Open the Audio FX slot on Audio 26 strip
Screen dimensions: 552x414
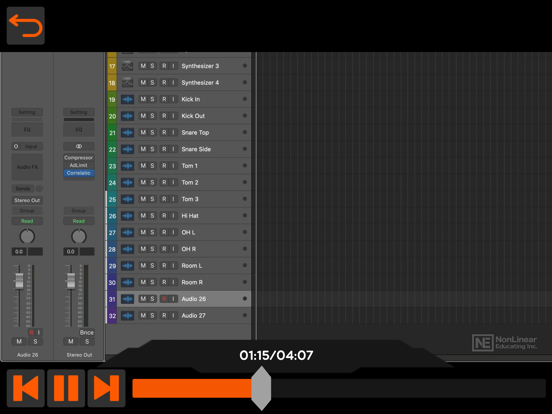[27, 167]
